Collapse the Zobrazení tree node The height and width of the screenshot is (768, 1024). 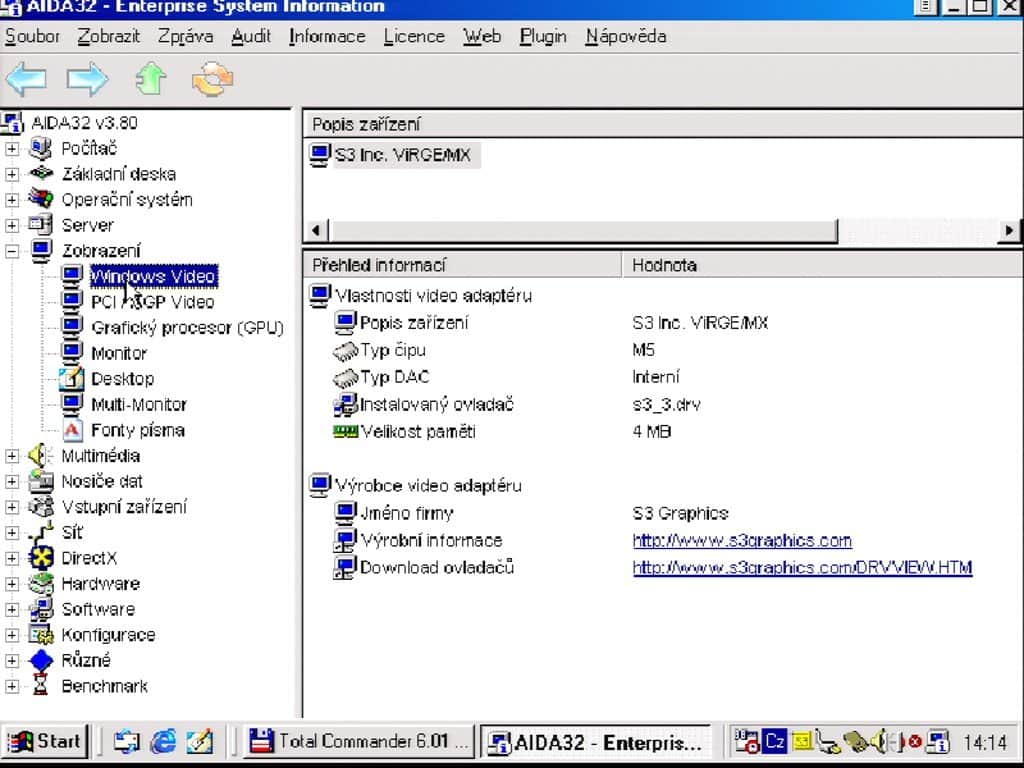(x=12, y=251)
